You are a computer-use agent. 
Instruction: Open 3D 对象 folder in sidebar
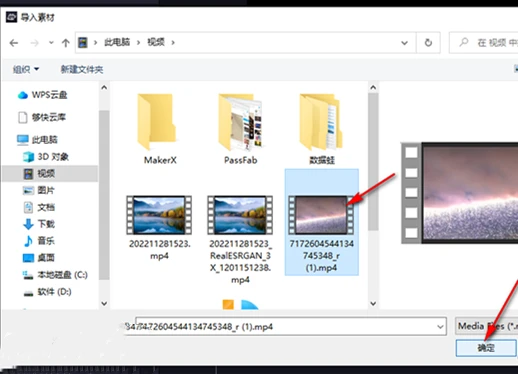(53, 157)
